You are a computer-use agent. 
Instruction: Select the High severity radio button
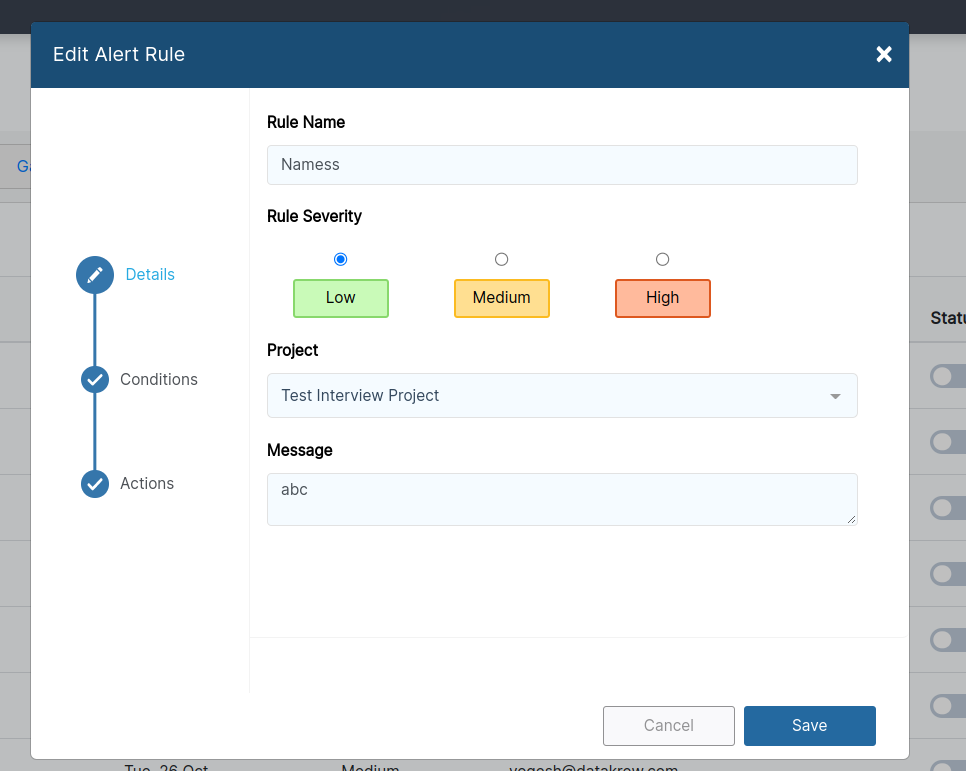(x=662, y=258)
